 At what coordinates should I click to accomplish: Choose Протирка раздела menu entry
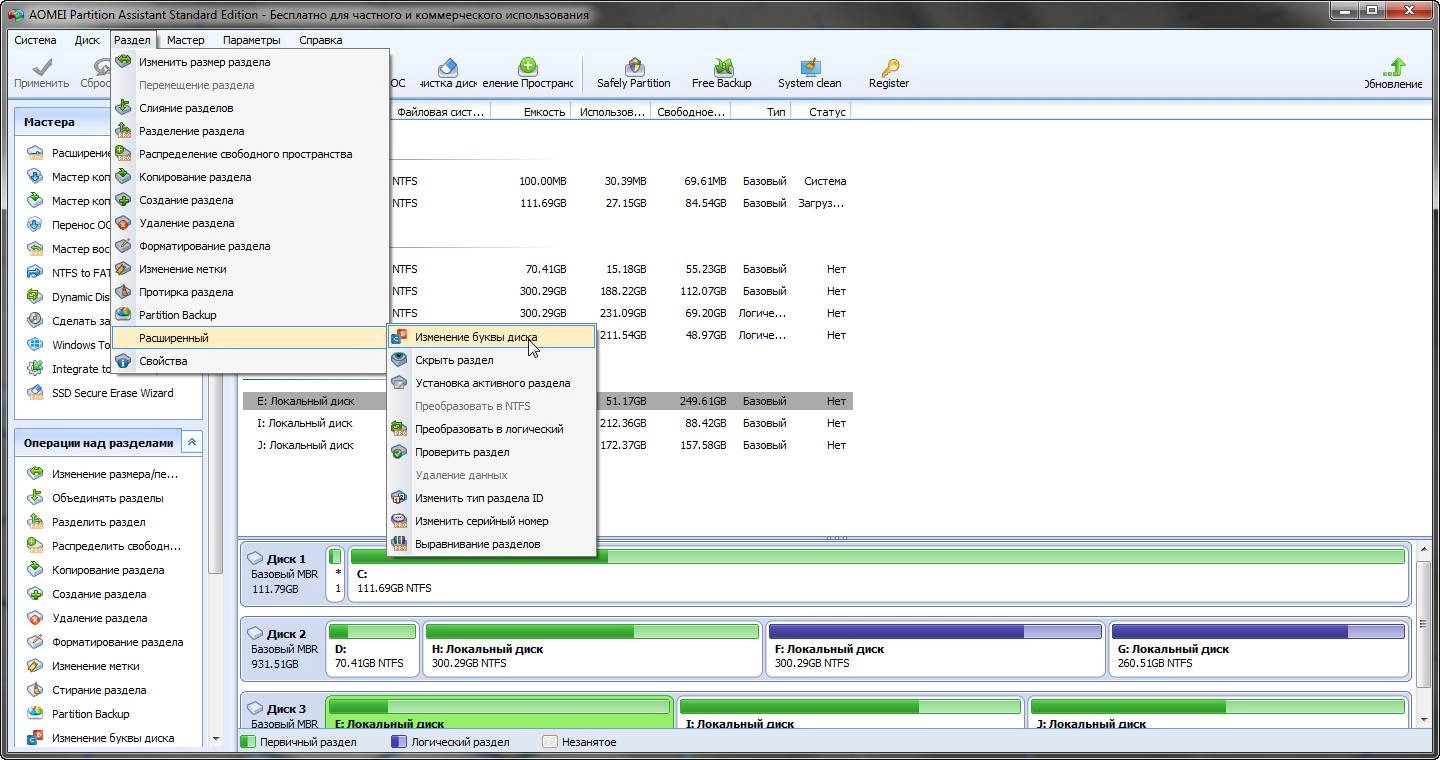250,292
